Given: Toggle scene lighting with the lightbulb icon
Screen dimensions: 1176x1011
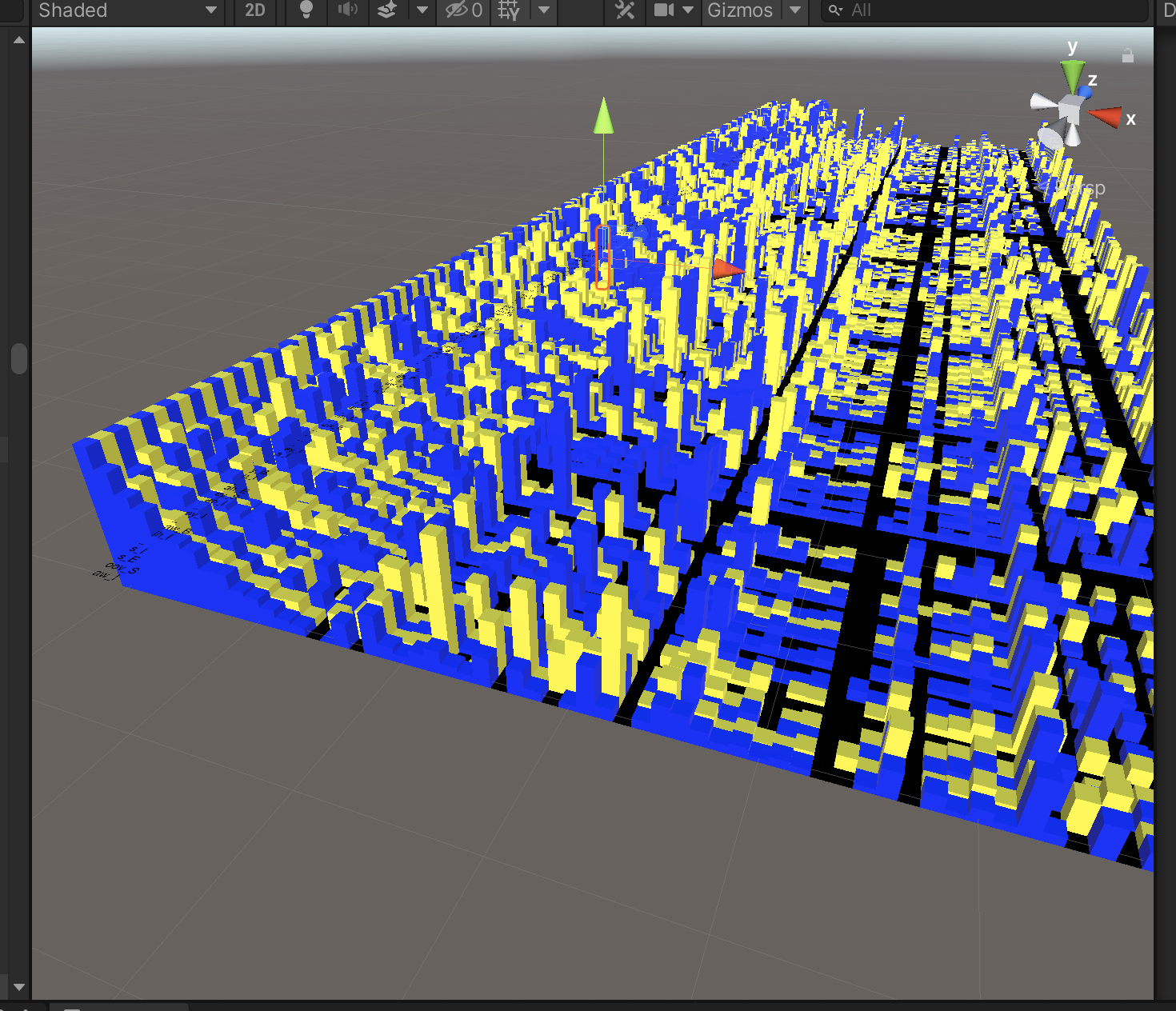Looking at the screenshot, I should 306,10.
